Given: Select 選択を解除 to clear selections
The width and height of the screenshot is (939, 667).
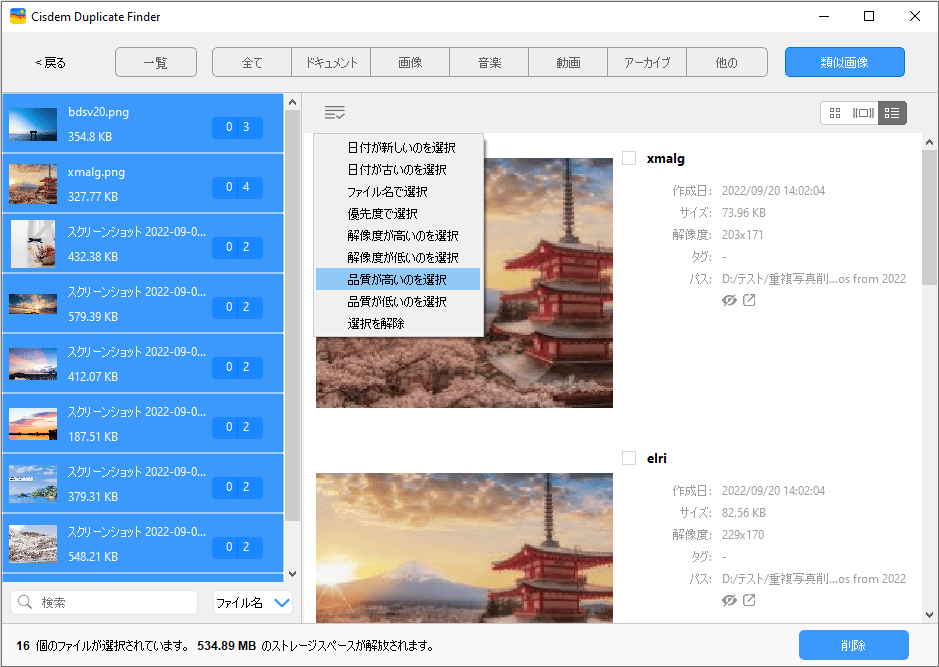Looking at the screenshot, I should 397,324.
